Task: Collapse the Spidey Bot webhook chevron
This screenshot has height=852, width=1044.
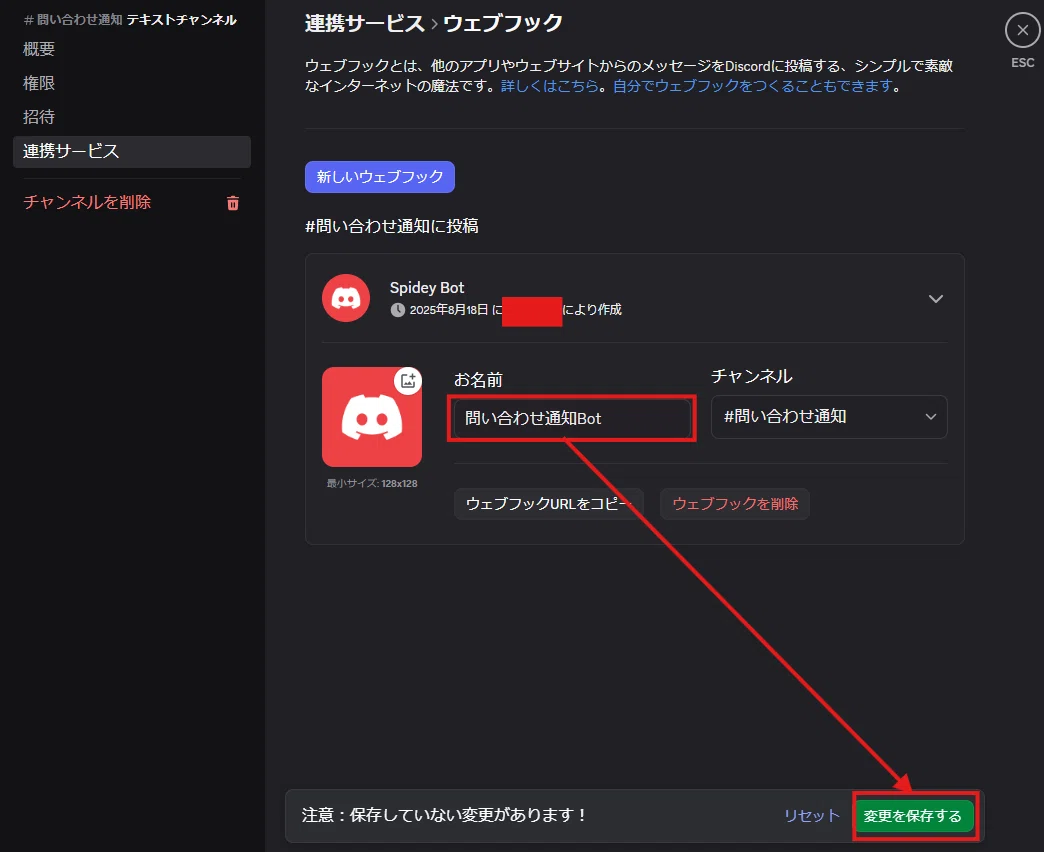Action: 935,299
